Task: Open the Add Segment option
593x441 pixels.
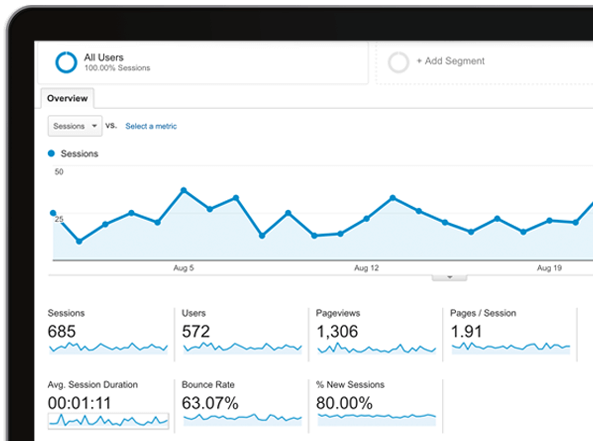Action: click(x=450, y=61)
